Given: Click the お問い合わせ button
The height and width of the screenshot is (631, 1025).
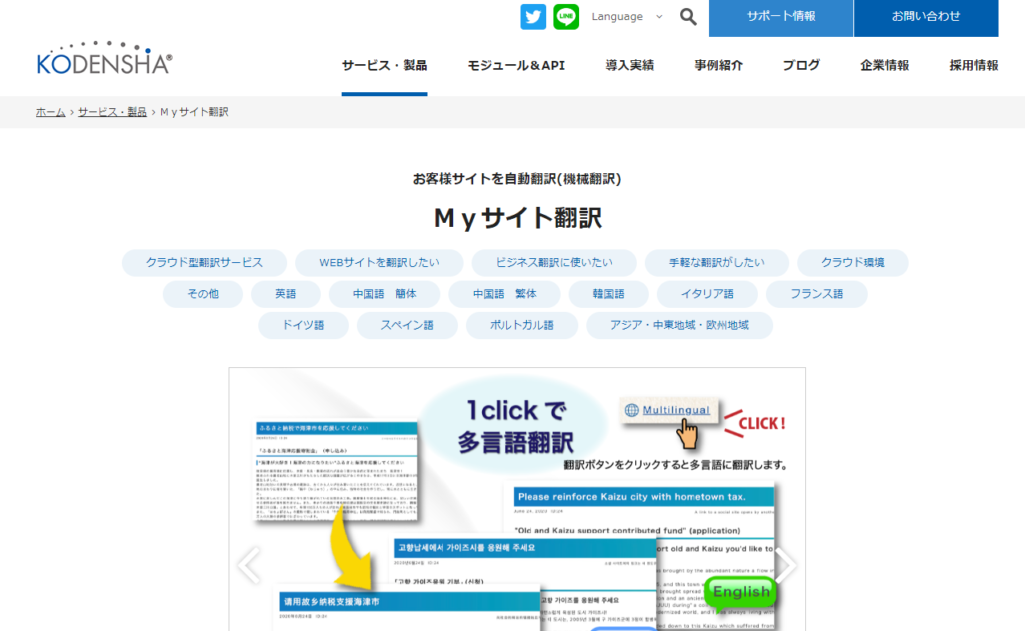Looking at the screenshot, I should pos(926,17).
